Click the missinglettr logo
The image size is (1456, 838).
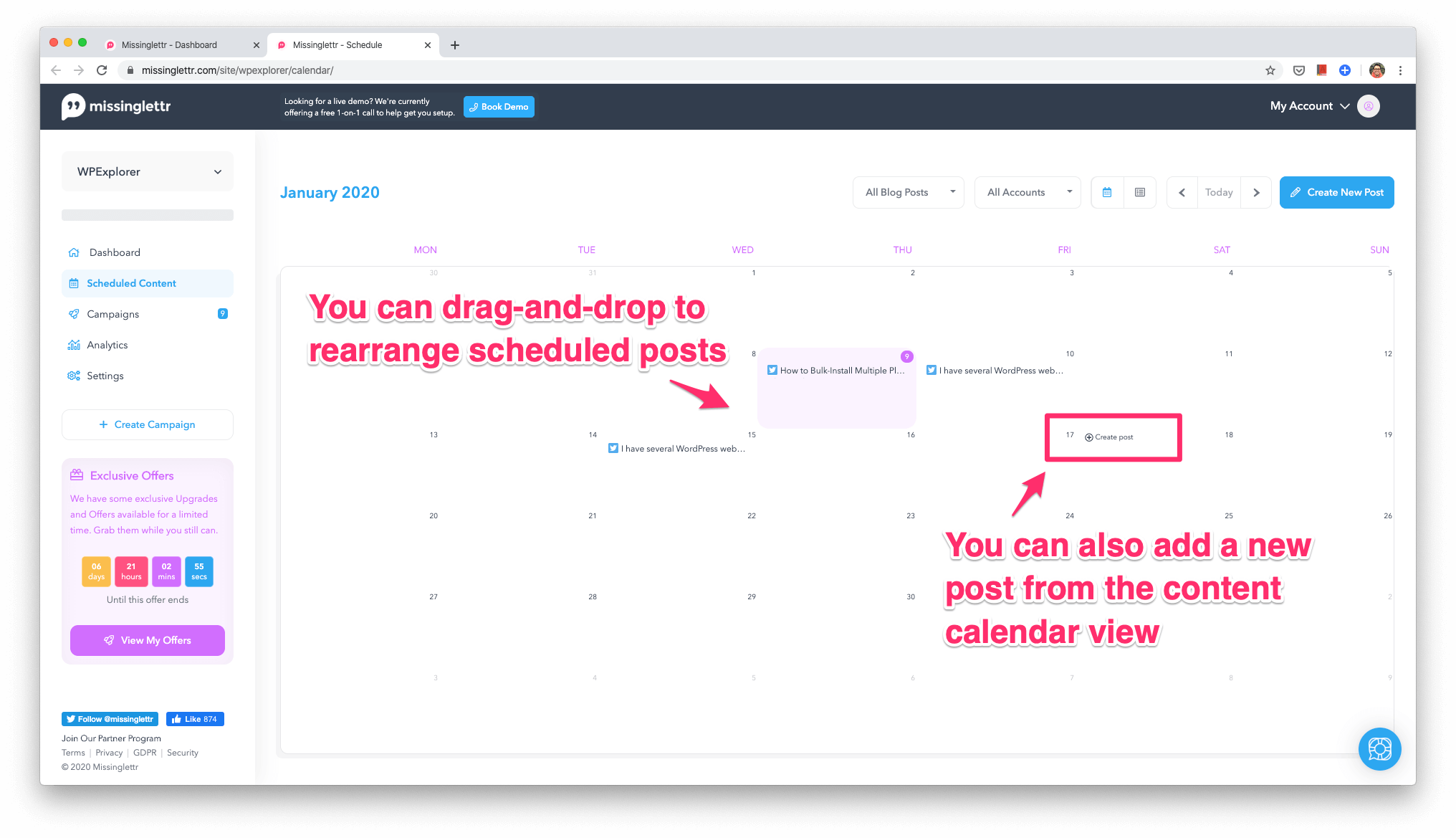(x=116, y=107)
